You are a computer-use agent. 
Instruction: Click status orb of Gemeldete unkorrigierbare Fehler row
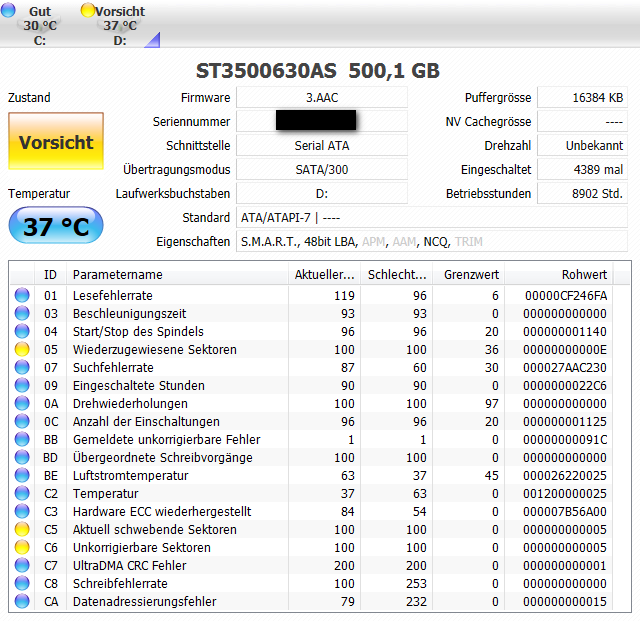[x=22, y=439]
